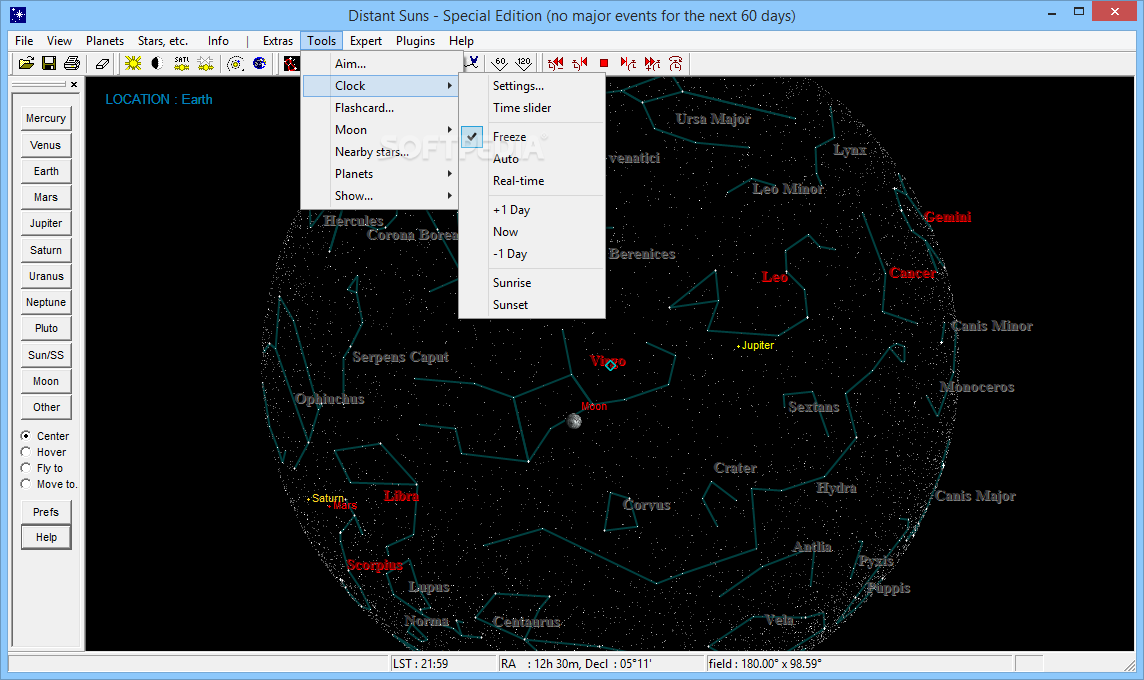Click the Moon object in sky
This screenshot has width=1144, height=680.
point(574,421)
